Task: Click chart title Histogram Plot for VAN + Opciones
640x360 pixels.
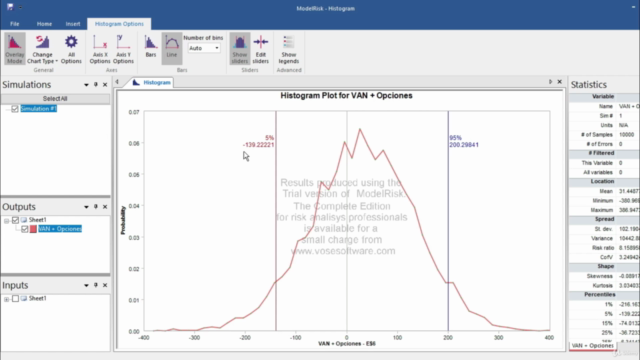Action: pos(346,96)
